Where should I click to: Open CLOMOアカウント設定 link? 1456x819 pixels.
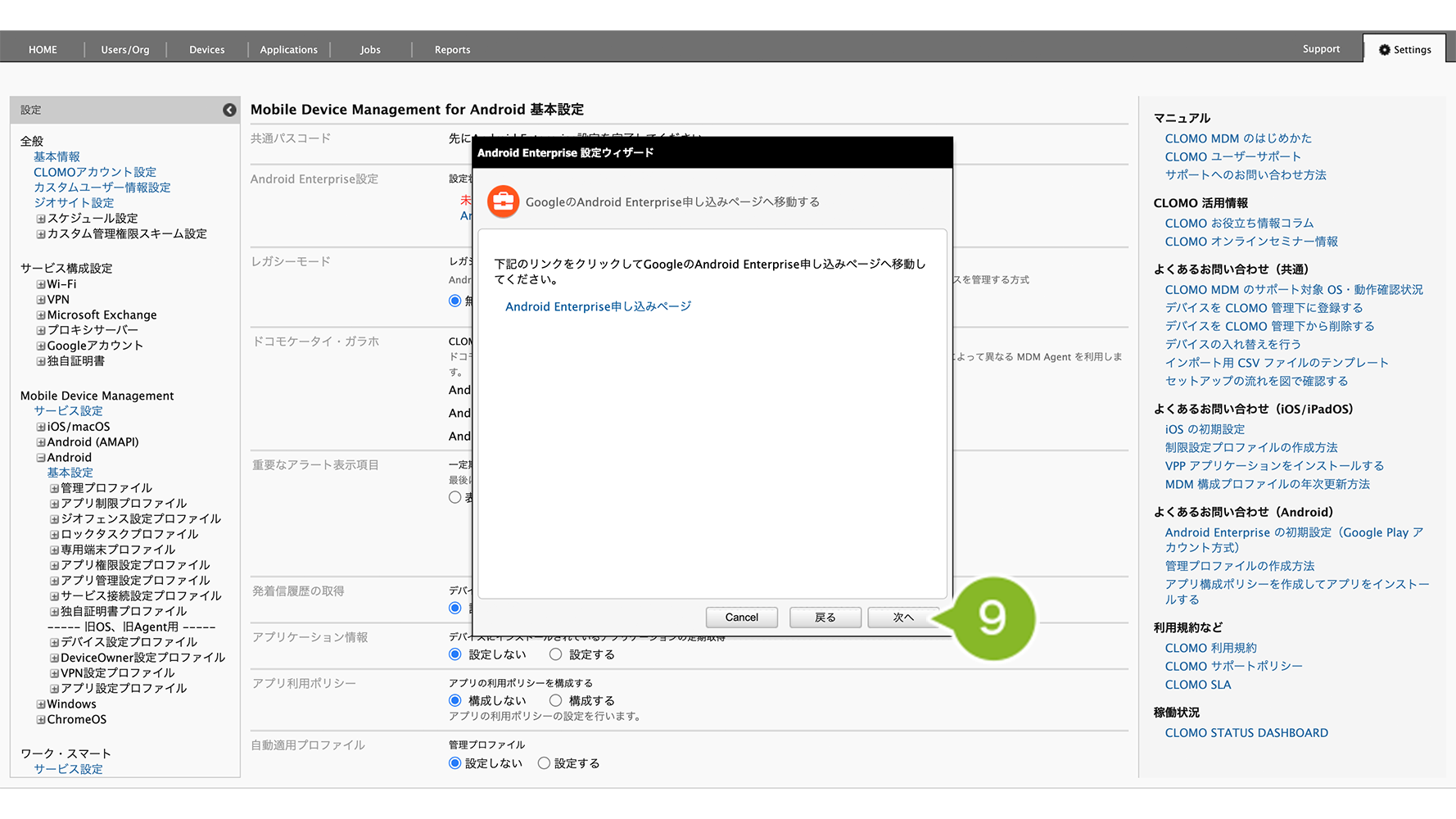click(x=95, y=172)
